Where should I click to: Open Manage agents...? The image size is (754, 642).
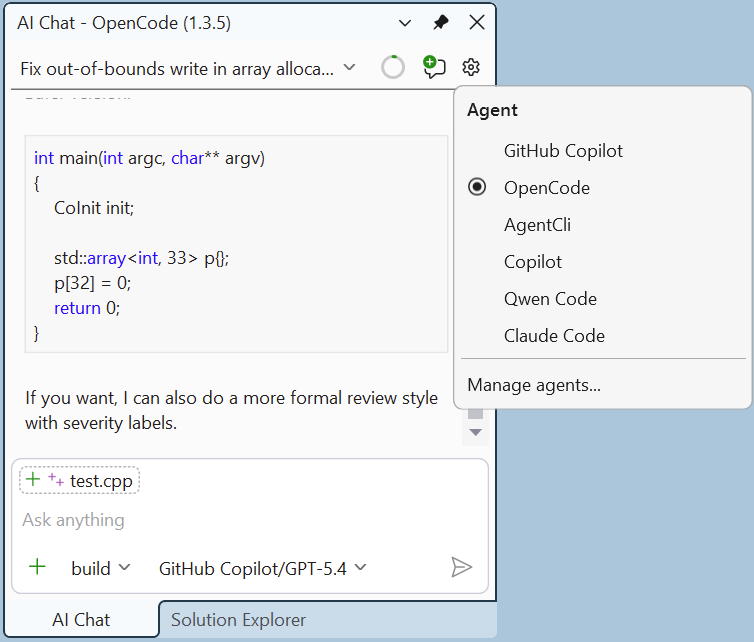[x=534, y=385]
